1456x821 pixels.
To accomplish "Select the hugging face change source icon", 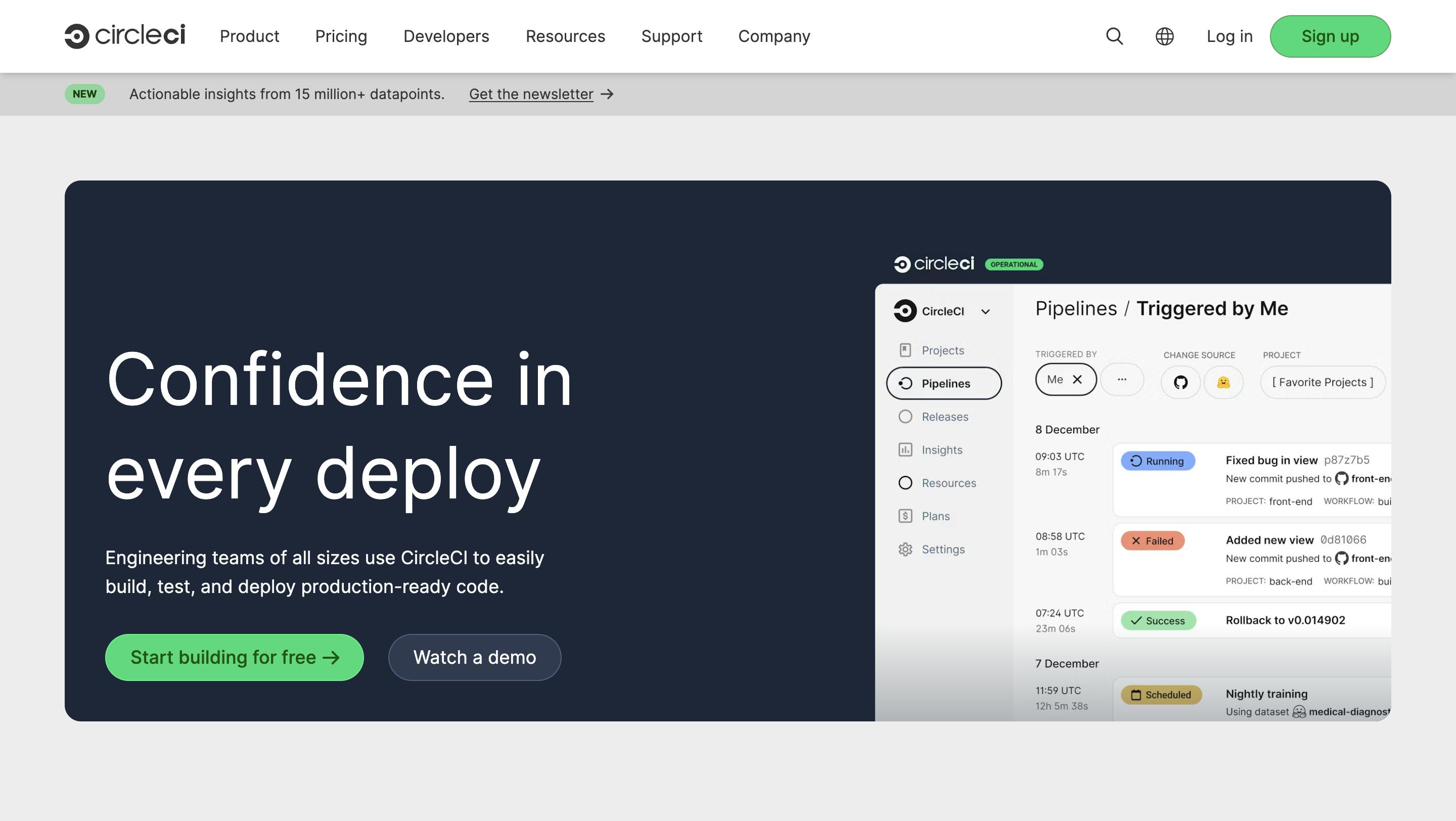I will [1223, 383].
